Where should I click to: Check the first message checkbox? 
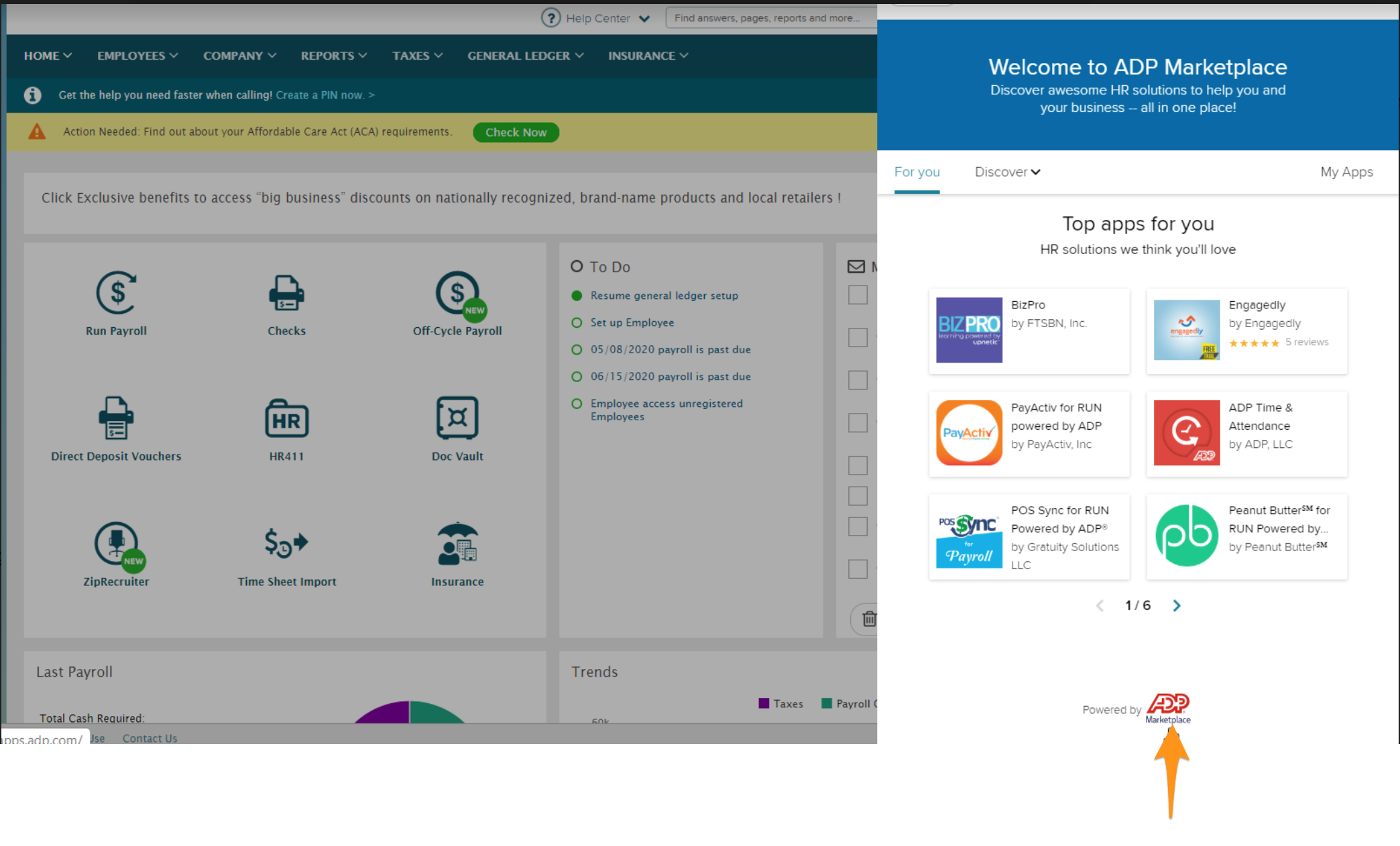pyautogui.click(x=858, y=295)
